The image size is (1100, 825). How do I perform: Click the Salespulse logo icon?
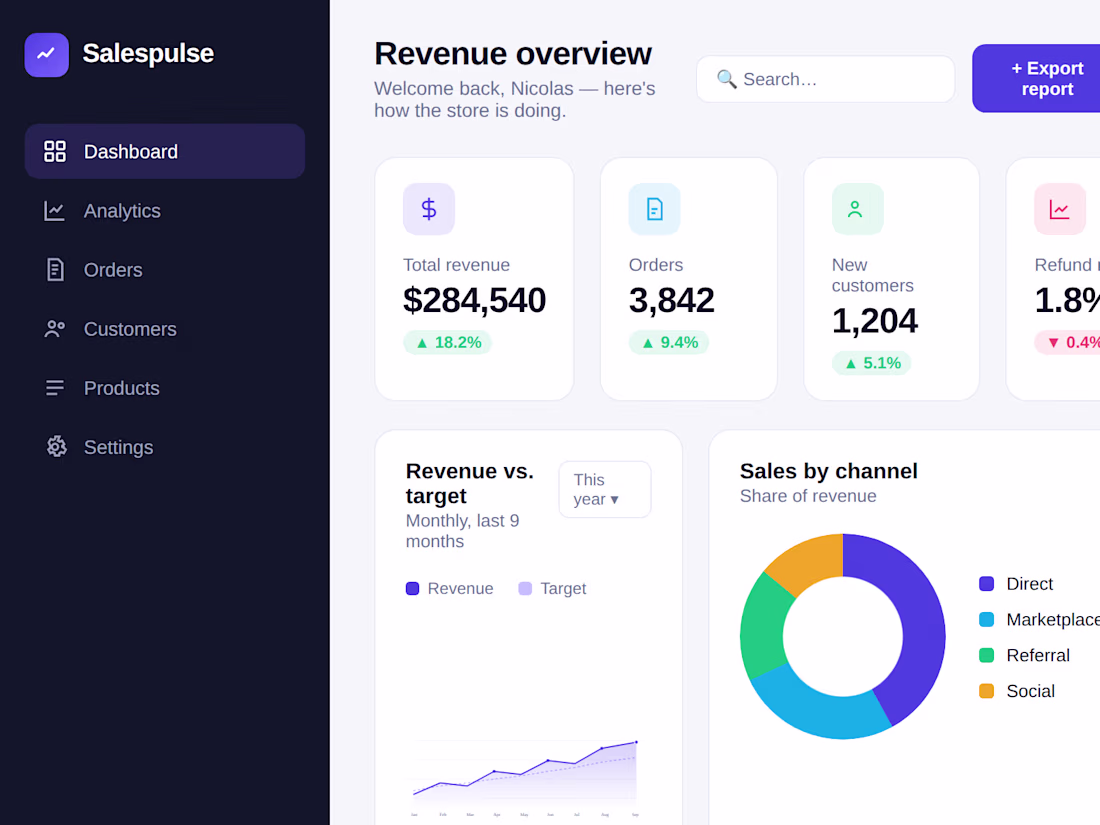click(x=46, y=54)
